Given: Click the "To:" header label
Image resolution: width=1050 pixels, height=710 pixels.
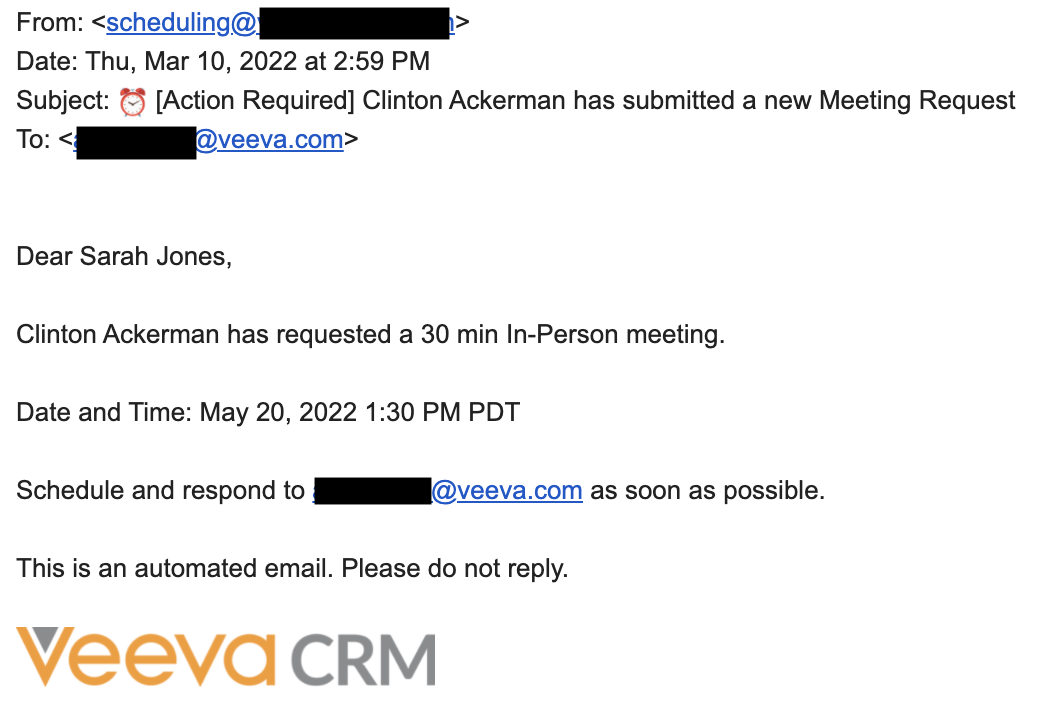Looking at the screenshot, I should pos(33,140).
